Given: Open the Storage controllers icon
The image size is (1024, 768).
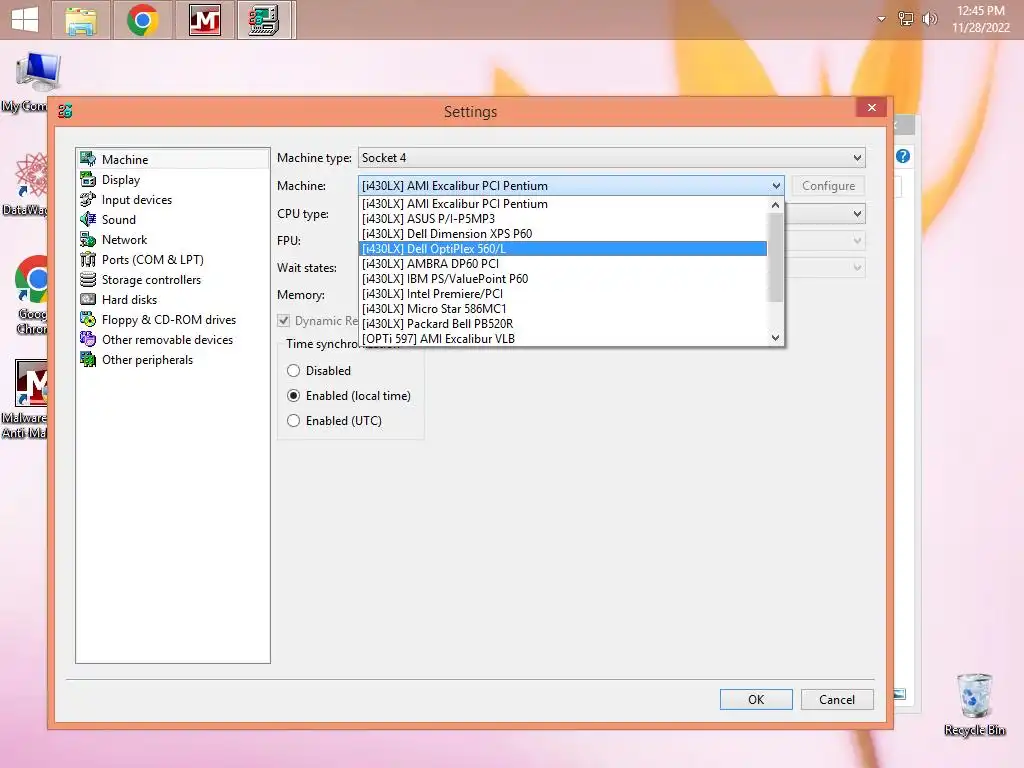Looking at the screenshot, I should click(x=88, y=280).
